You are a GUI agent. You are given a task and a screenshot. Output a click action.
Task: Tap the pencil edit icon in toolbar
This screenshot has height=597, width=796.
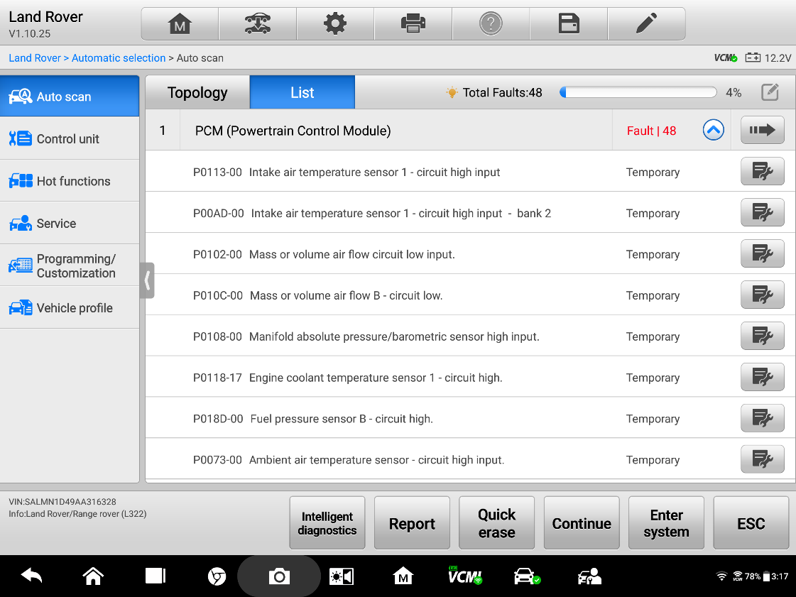click(647, 24)
